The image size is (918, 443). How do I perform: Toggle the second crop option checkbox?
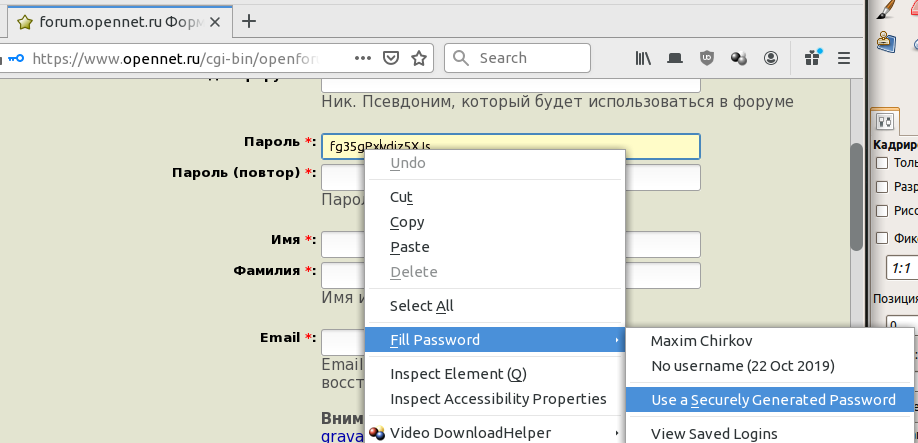[883, 187]
